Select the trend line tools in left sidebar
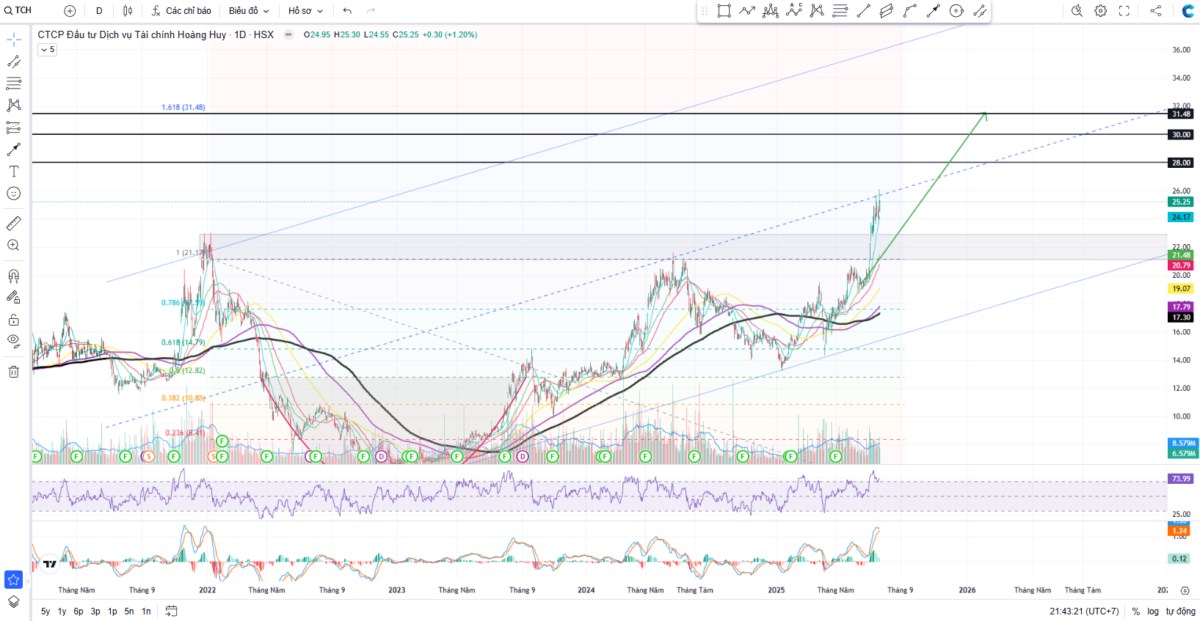This screenshot has width=1200, height=621. (14, 61)
